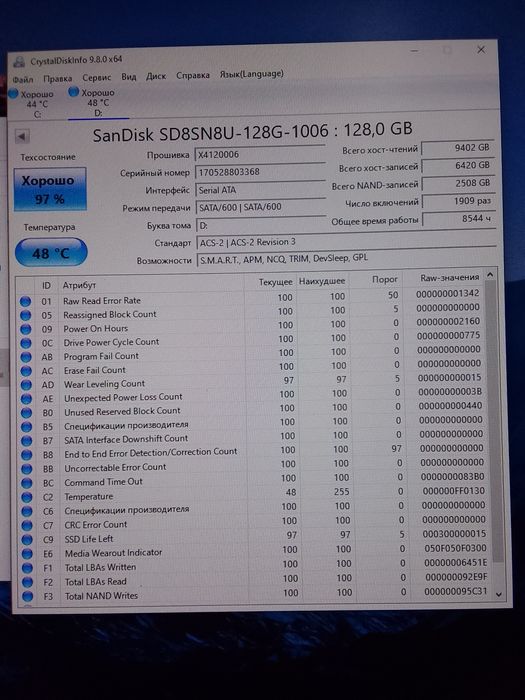Click the Возможности field S.M.A.R.T., APM, NCQ
Screen dimensions: 525x700
click(x=346, y=259)
